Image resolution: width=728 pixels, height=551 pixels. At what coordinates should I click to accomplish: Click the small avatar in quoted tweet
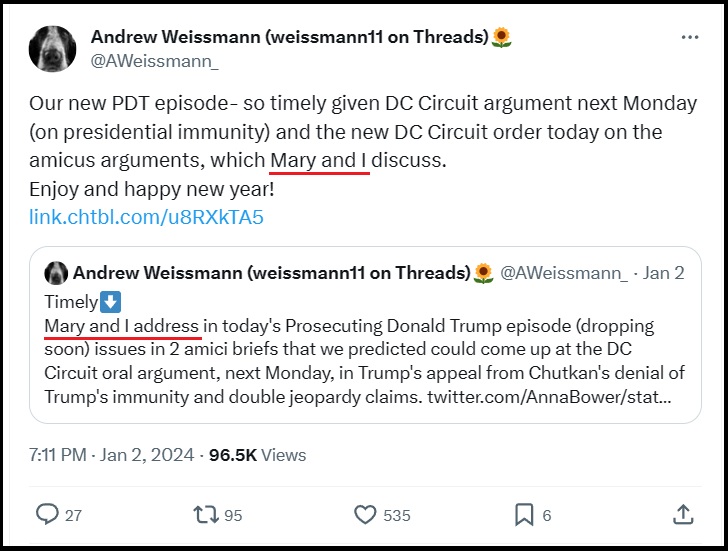(x=56, y=274)
